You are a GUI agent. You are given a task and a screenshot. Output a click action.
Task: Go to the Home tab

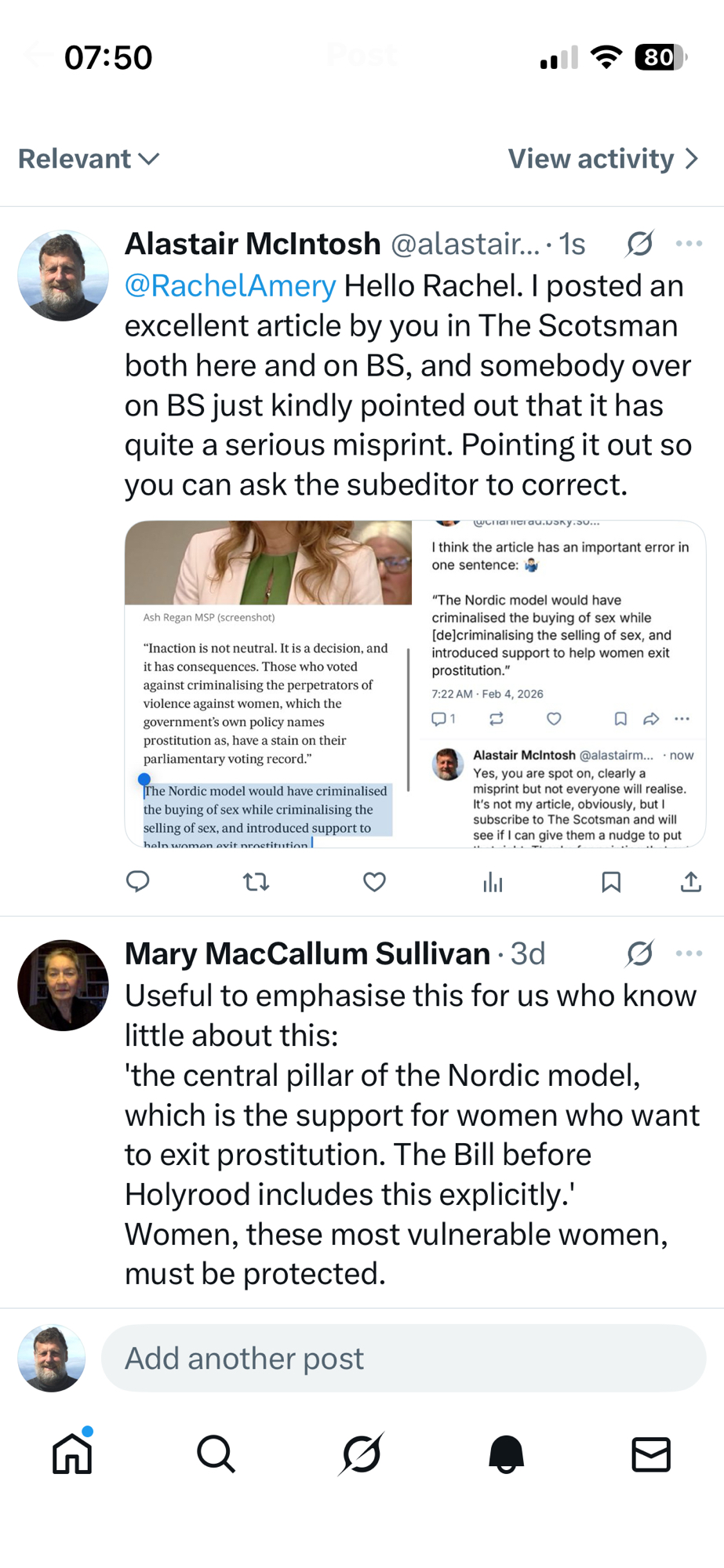point(72,1454)
